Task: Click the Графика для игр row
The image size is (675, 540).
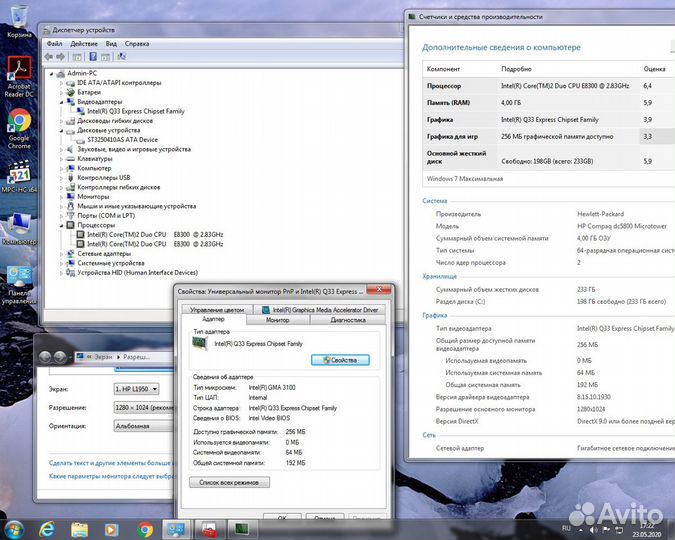Action: pyautogui.click(x=547, y=137)
